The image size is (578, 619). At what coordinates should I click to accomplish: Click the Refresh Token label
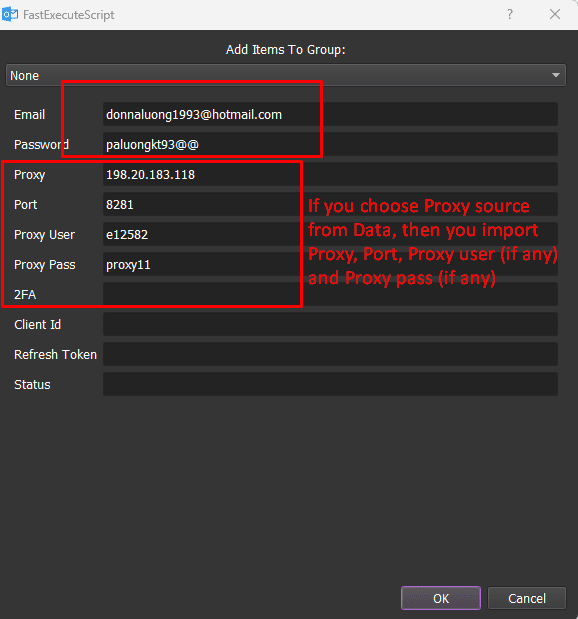[x=55, y=355]
